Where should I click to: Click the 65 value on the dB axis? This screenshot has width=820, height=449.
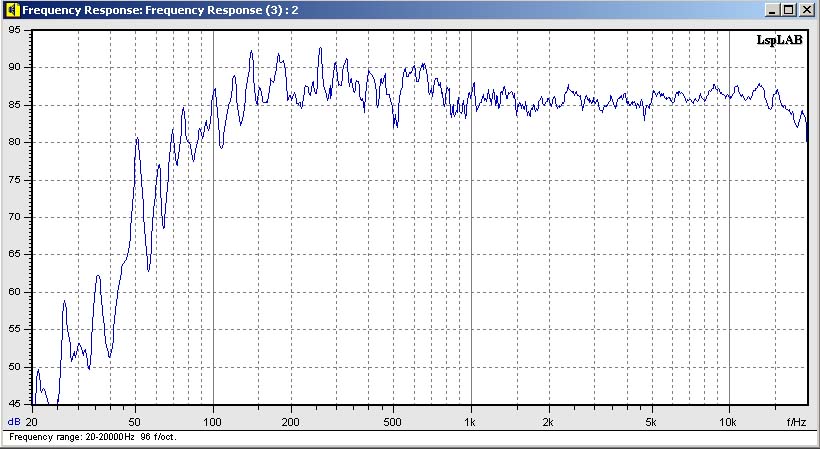point(15,255)
